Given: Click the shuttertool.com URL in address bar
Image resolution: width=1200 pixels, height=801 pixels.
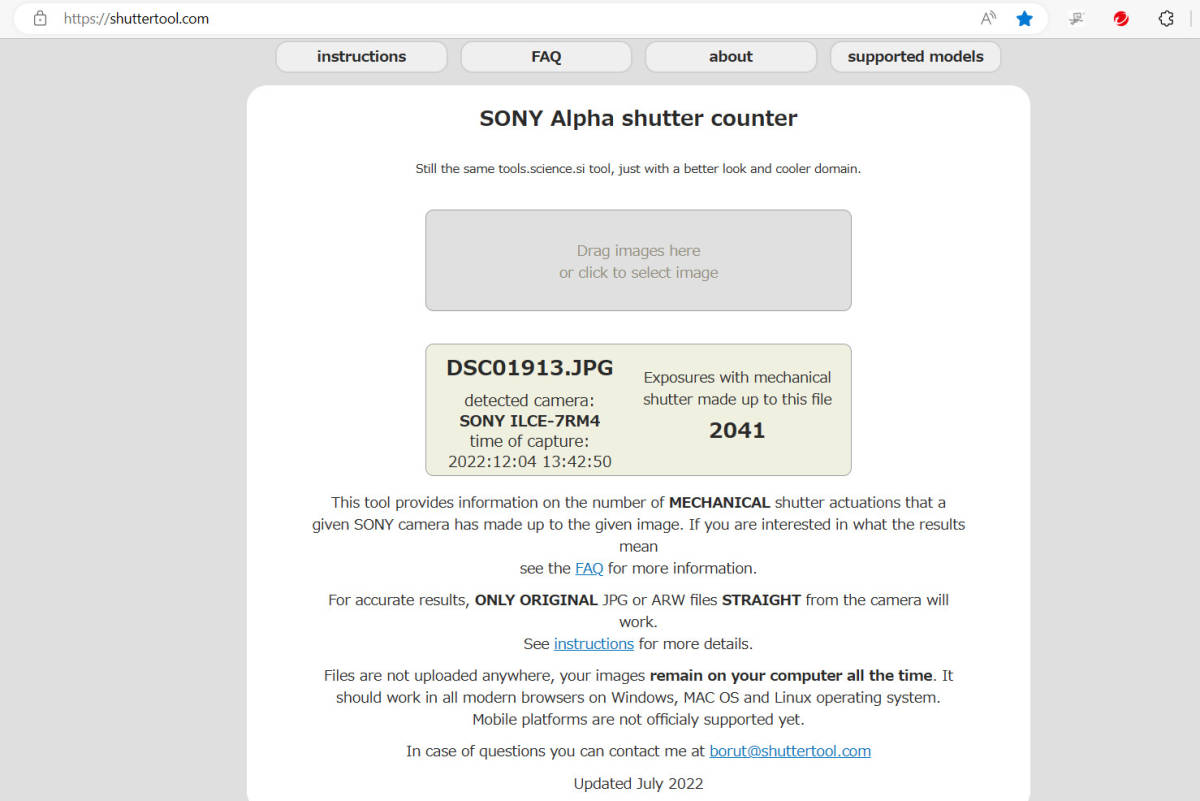Looking at the screenshot, I should 136,18.
